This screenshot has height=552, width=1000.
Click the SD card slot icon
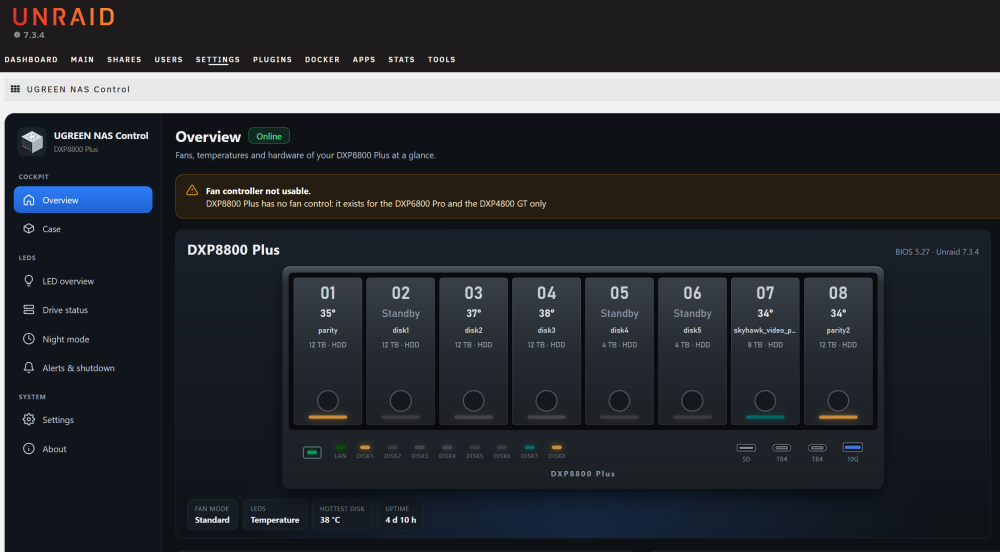tap(746, 447)
